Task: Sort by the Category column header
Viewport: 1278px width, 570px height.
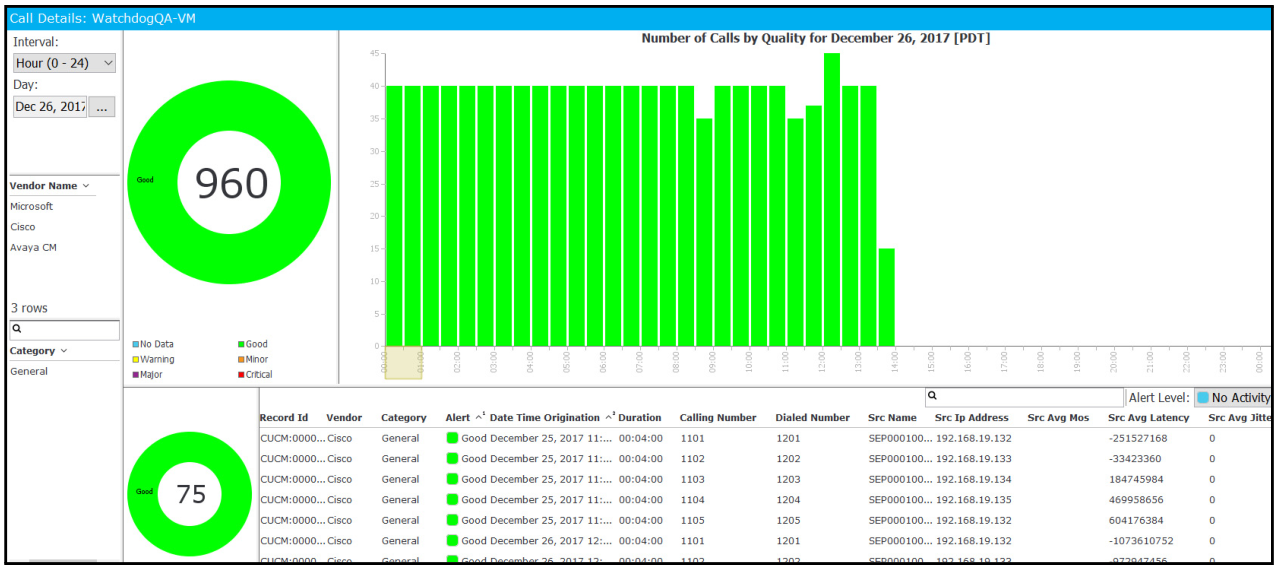Action: pyautogui.click(x=404, y=418)
